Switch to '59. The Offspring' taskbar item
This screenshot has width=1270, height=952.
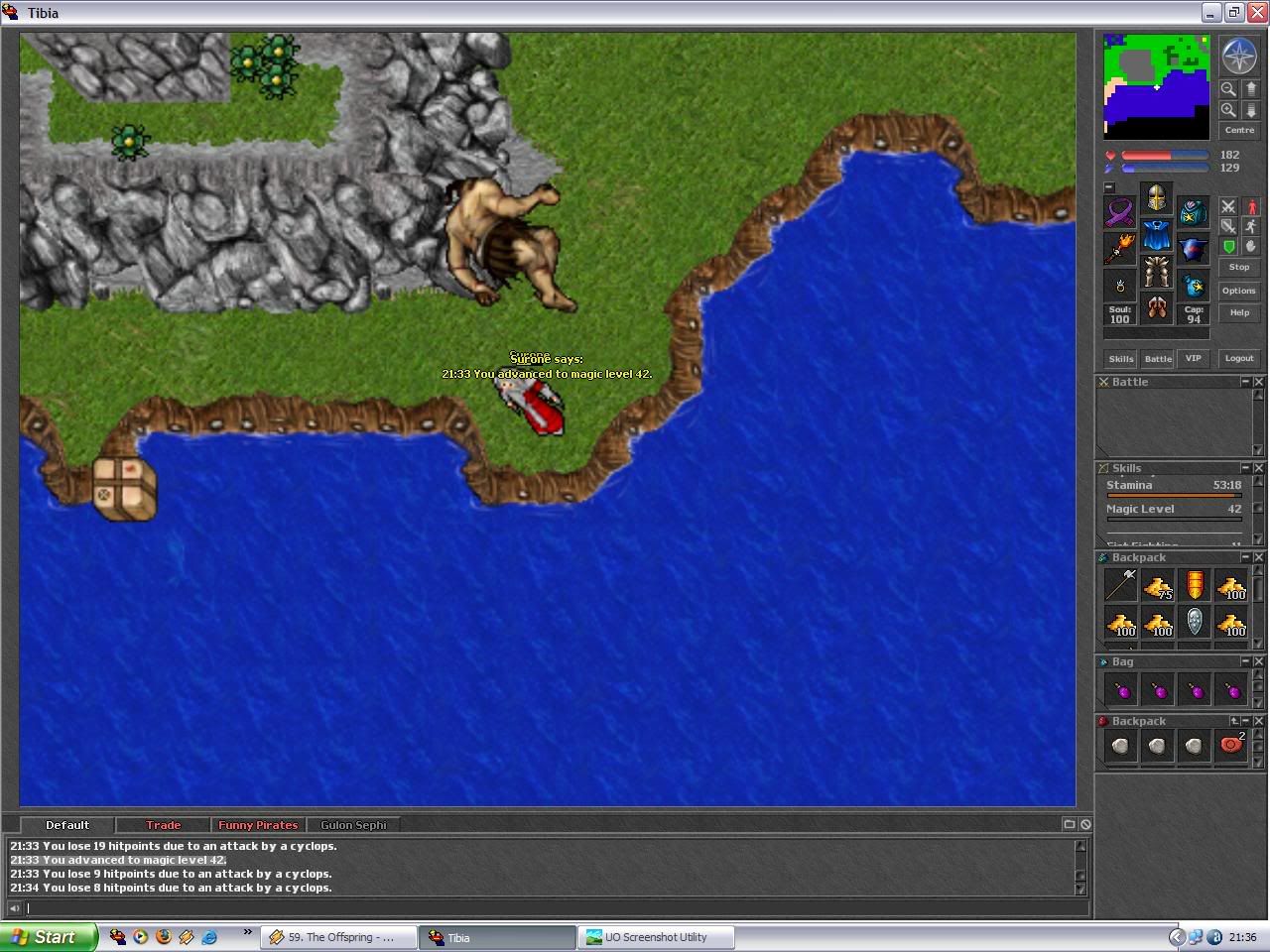coord(339,937)
